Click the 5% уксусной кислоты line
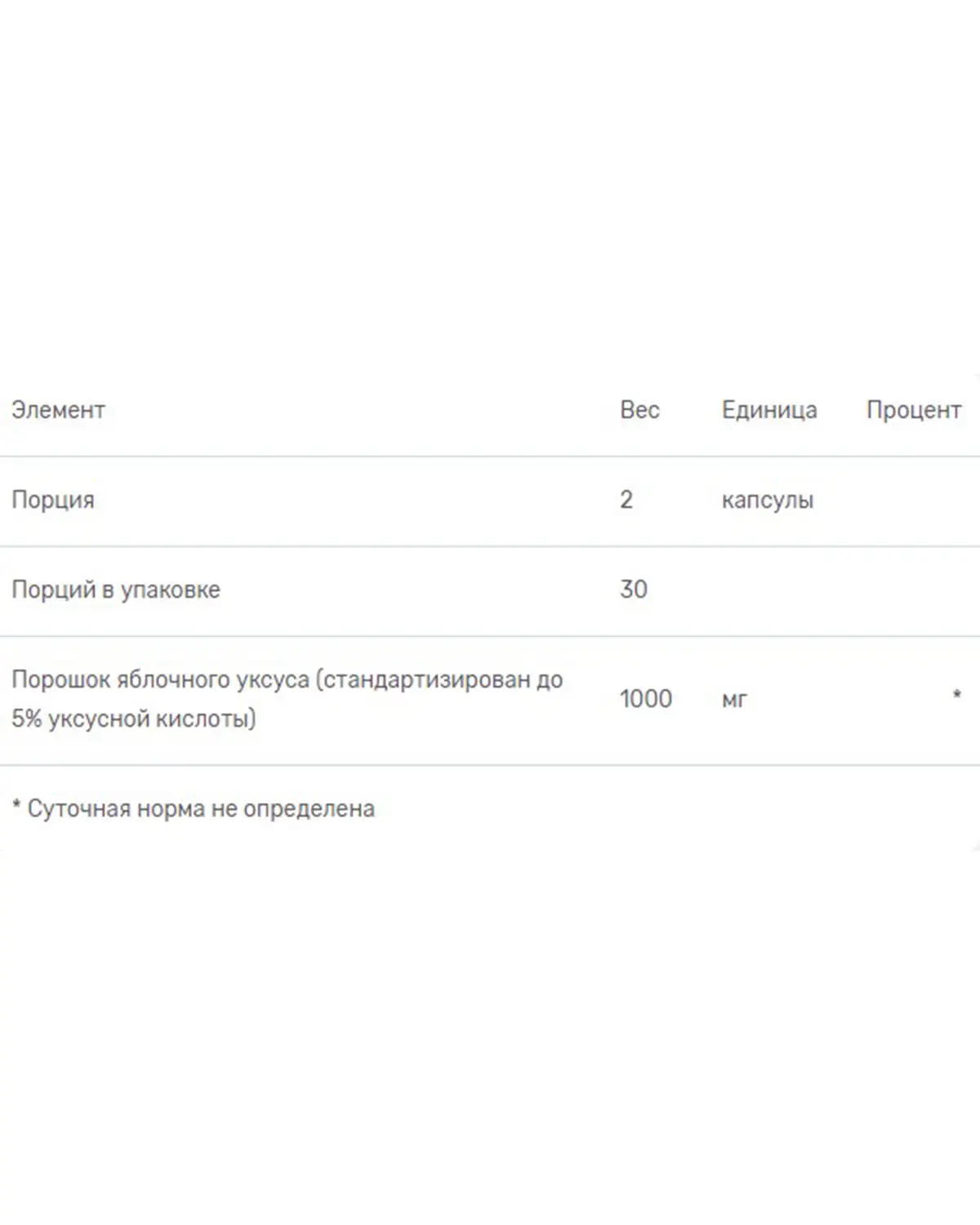Viewport: 980px width, 1225px height. click(134, 719)
